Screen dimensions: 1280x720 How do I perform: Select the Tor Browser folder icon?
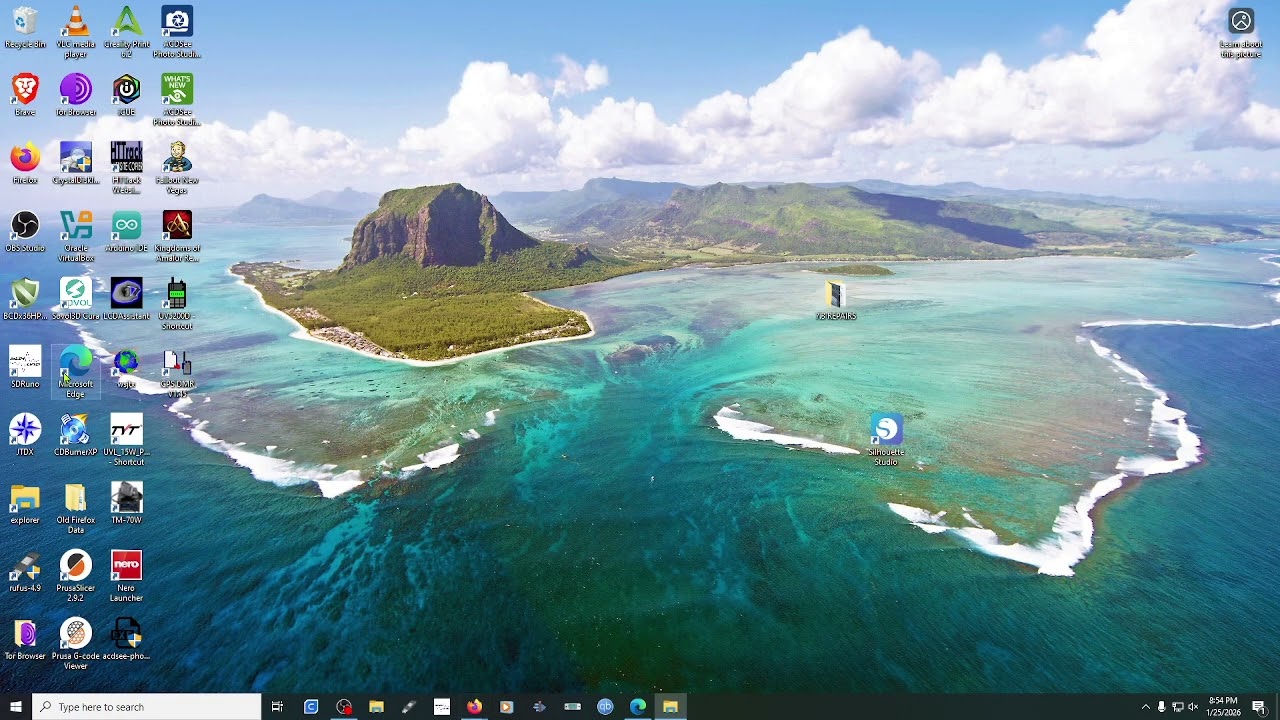25,639
